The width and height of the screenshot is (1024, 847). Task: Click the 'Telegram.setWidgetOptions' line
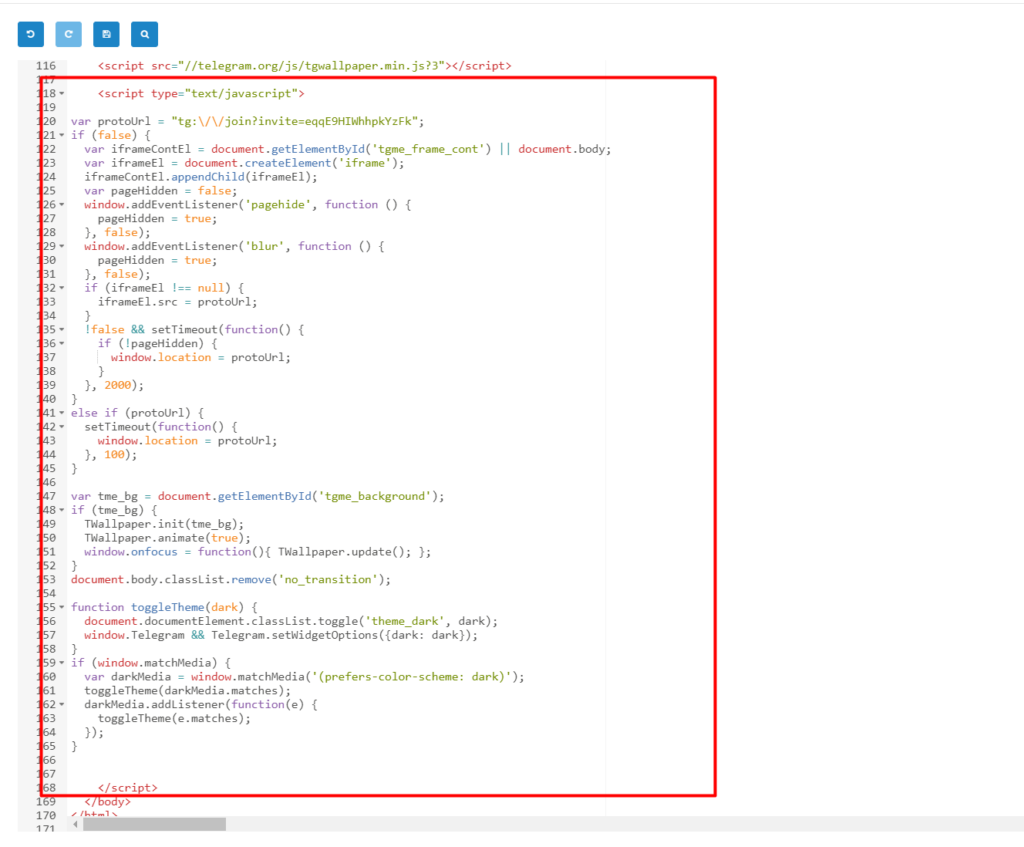281,635
